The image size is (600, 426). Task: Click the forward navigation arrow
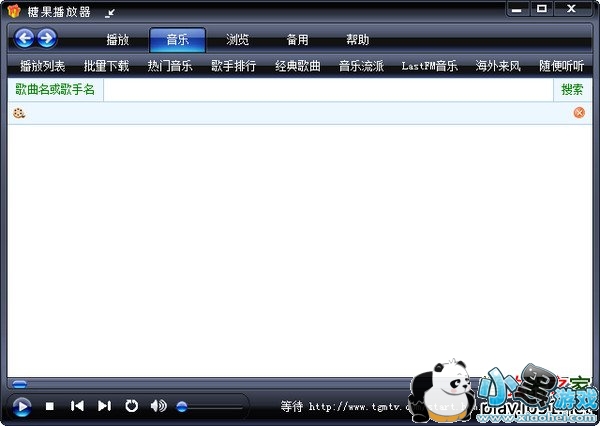[x=47, y=38]
